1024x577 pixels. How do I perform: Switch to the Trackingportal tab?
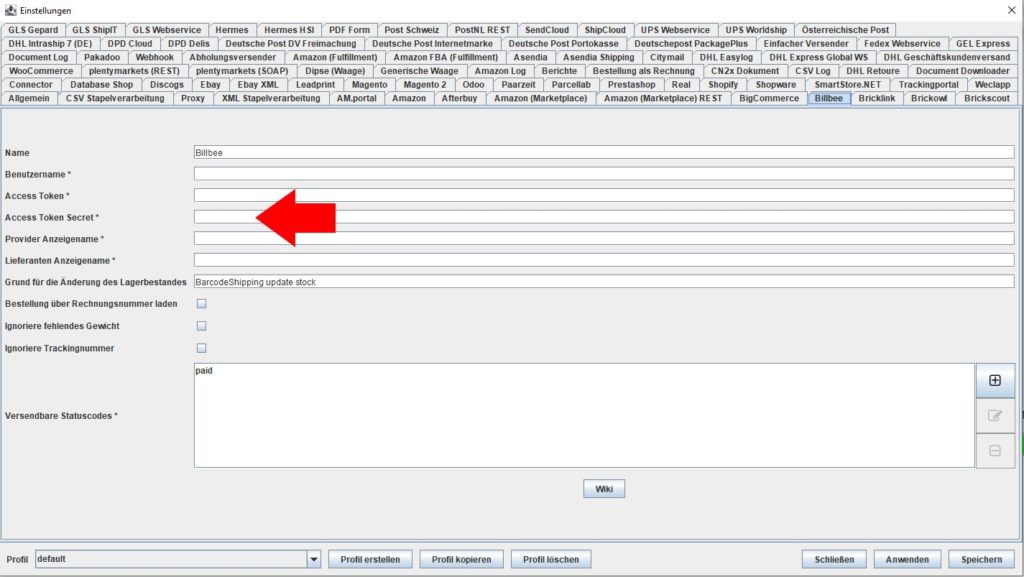928,85
